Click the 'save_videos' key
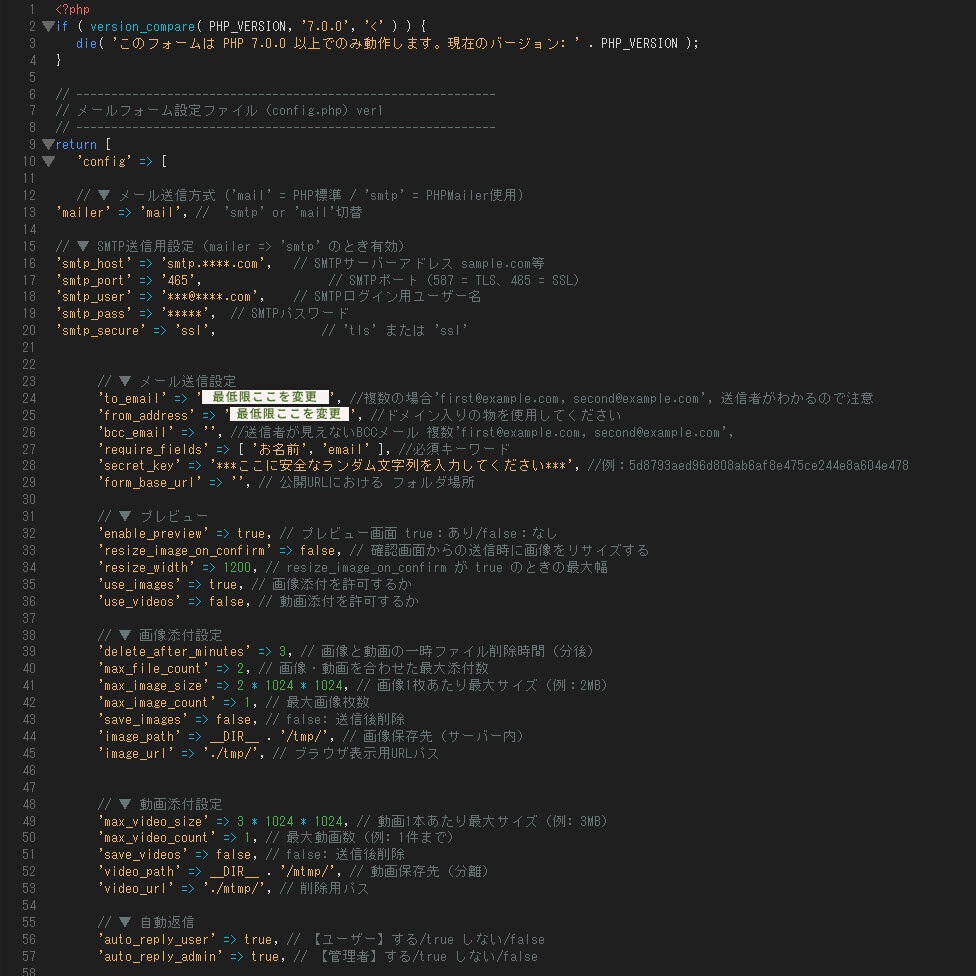 click(x=143, y=855)
